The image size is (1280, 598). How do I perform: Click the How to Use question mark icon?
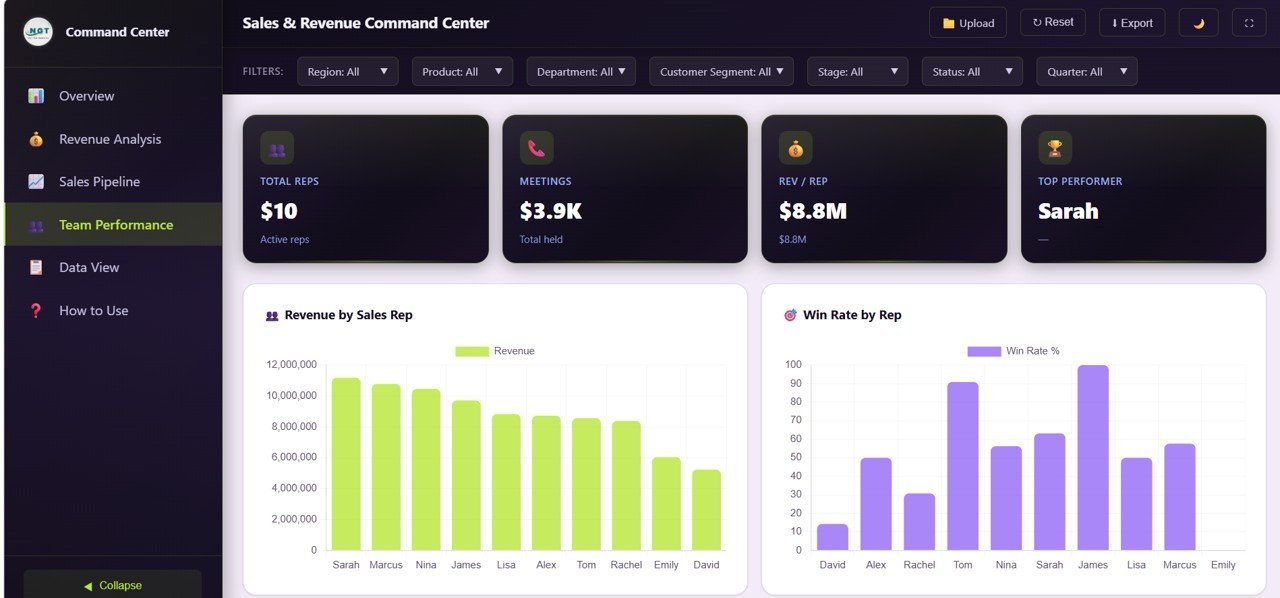click(38, 310)
